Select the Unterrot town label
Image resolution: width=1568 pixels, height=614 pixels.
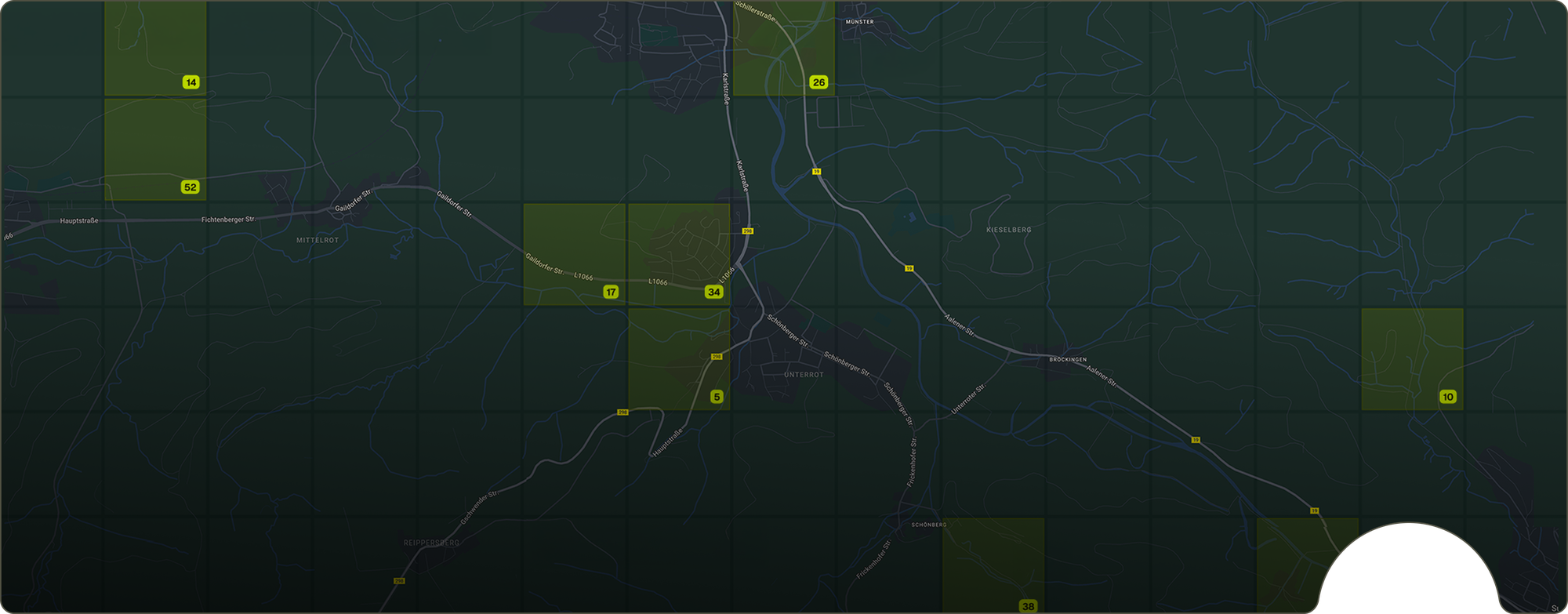804,375
